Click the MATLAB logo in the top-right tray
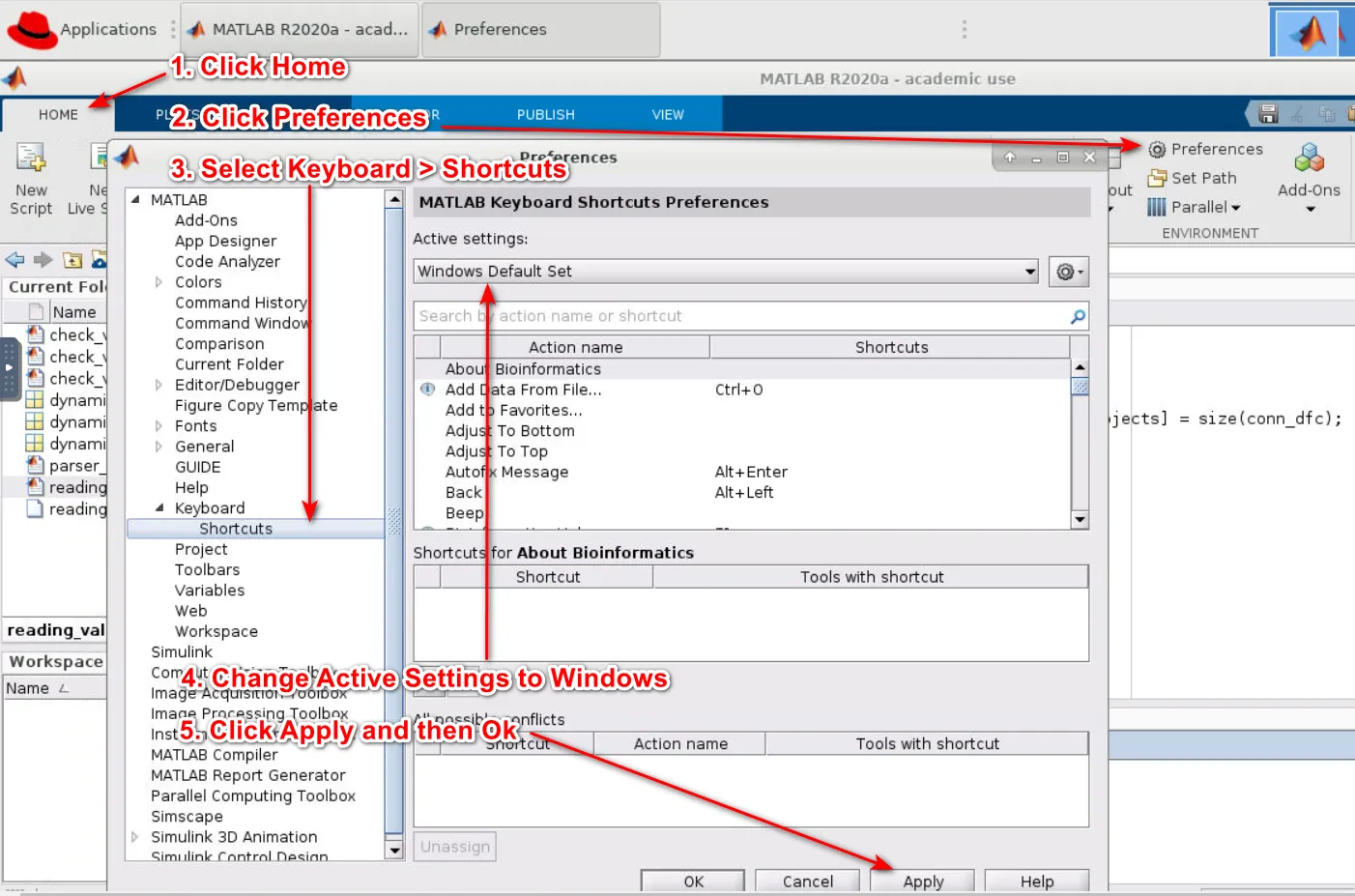This screenshot has height=896, width=1355. pos(1309,32)
